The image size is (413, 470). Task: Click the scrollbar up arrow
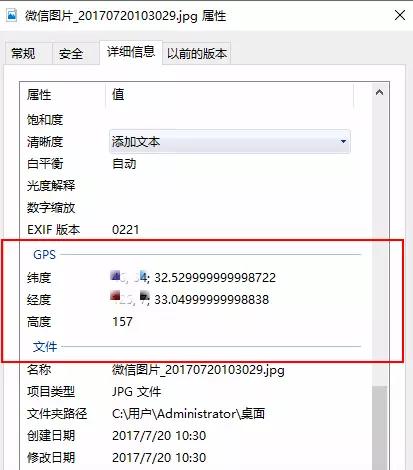(379, 93)
